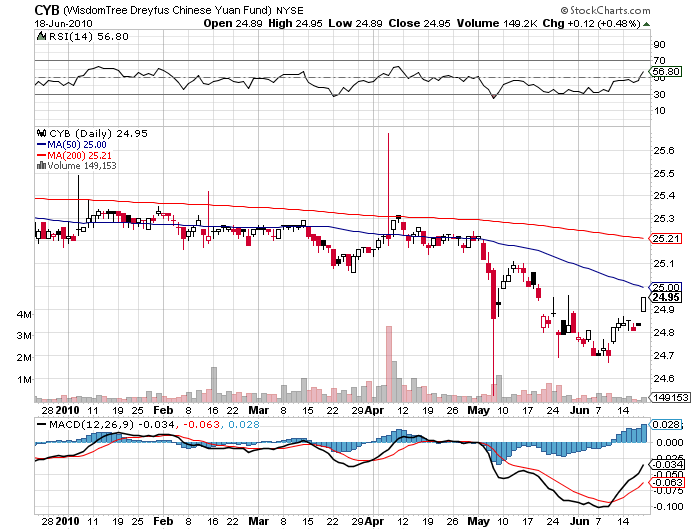Click the 2010 label on lower date axis
Screen dimensions: 700x530
pos(67,521)
